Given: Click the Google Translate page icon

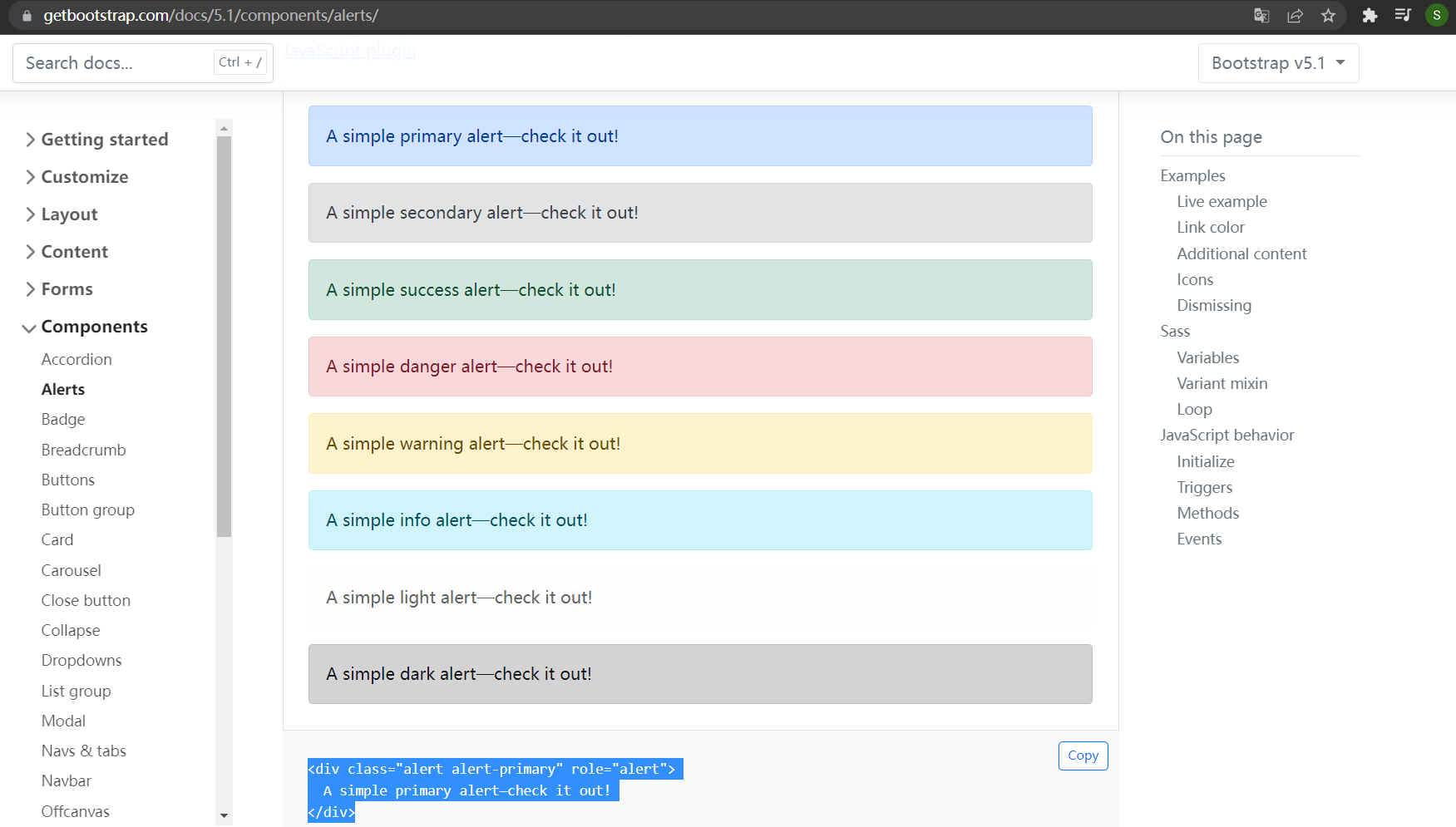Looking at the screenshot, I should point(1261,16).
